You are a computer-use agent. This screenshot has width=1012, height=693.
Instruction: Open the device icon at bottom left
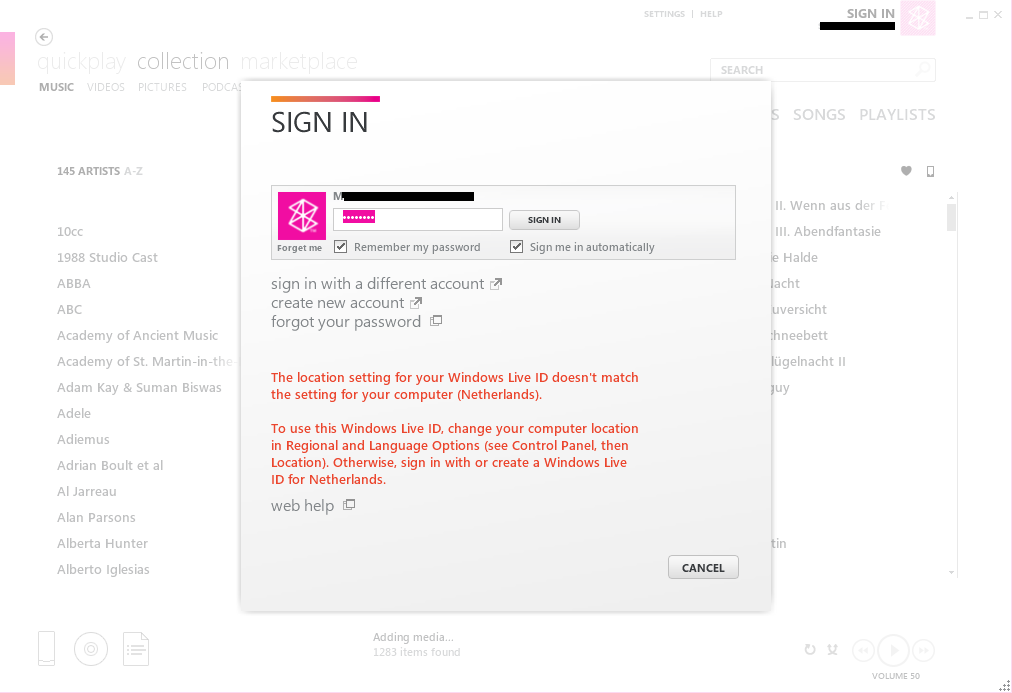(47, 649)
